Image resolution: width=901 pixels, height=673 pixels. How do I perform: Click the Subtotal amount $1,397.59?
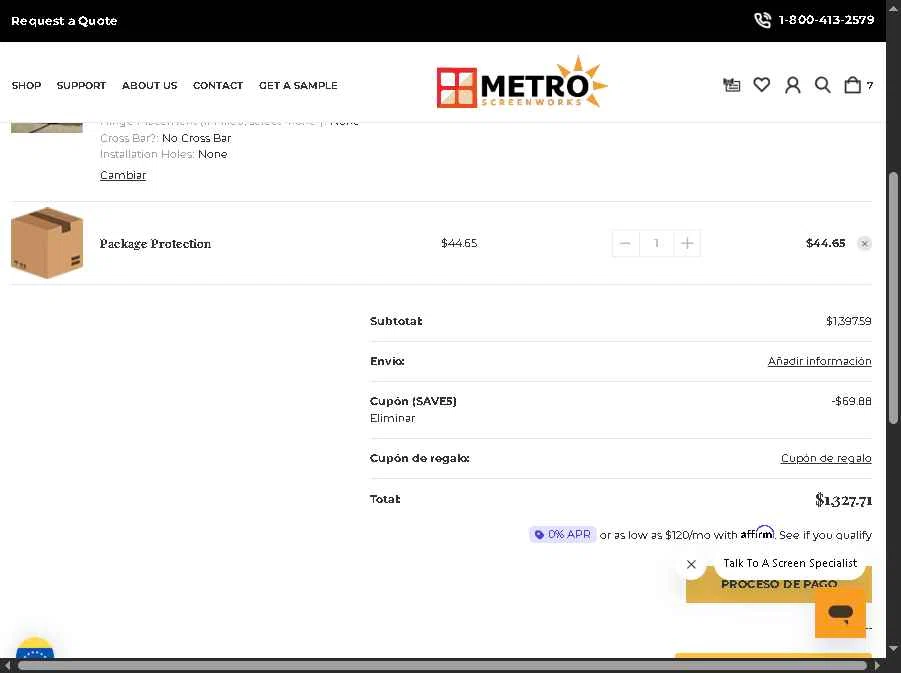pyautogui.click(x=849, y=321)
